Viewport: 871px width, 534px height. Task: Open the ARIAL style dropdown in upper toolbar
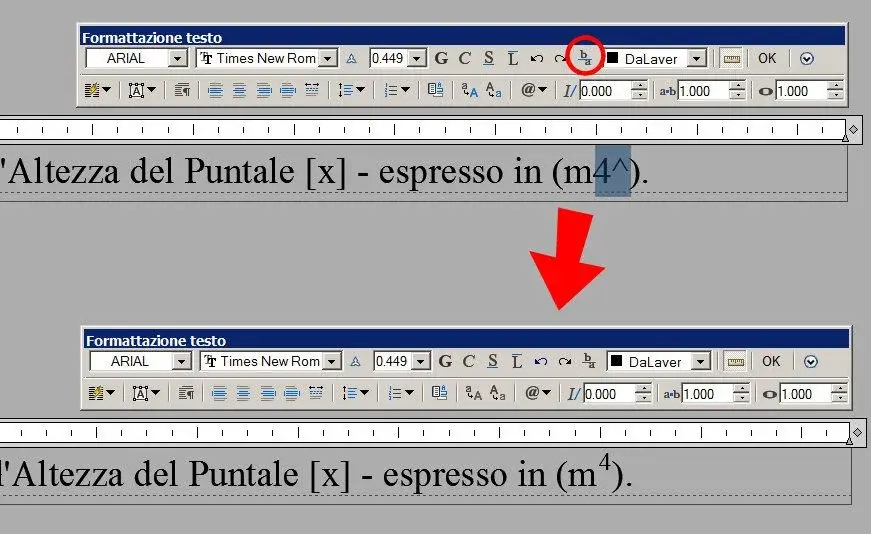click(x=178, y=58)
